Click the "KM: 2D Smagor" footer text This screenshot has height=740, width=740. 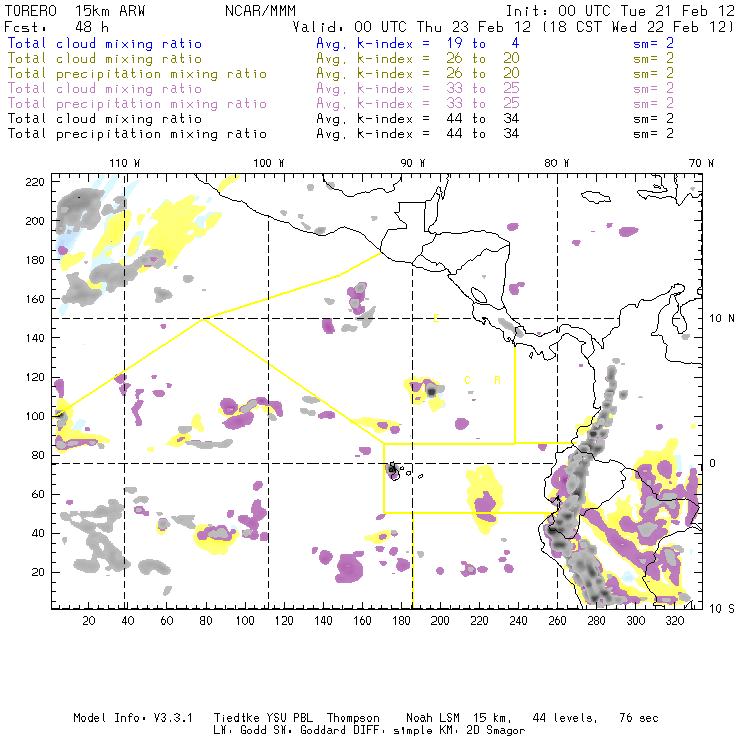481,731
